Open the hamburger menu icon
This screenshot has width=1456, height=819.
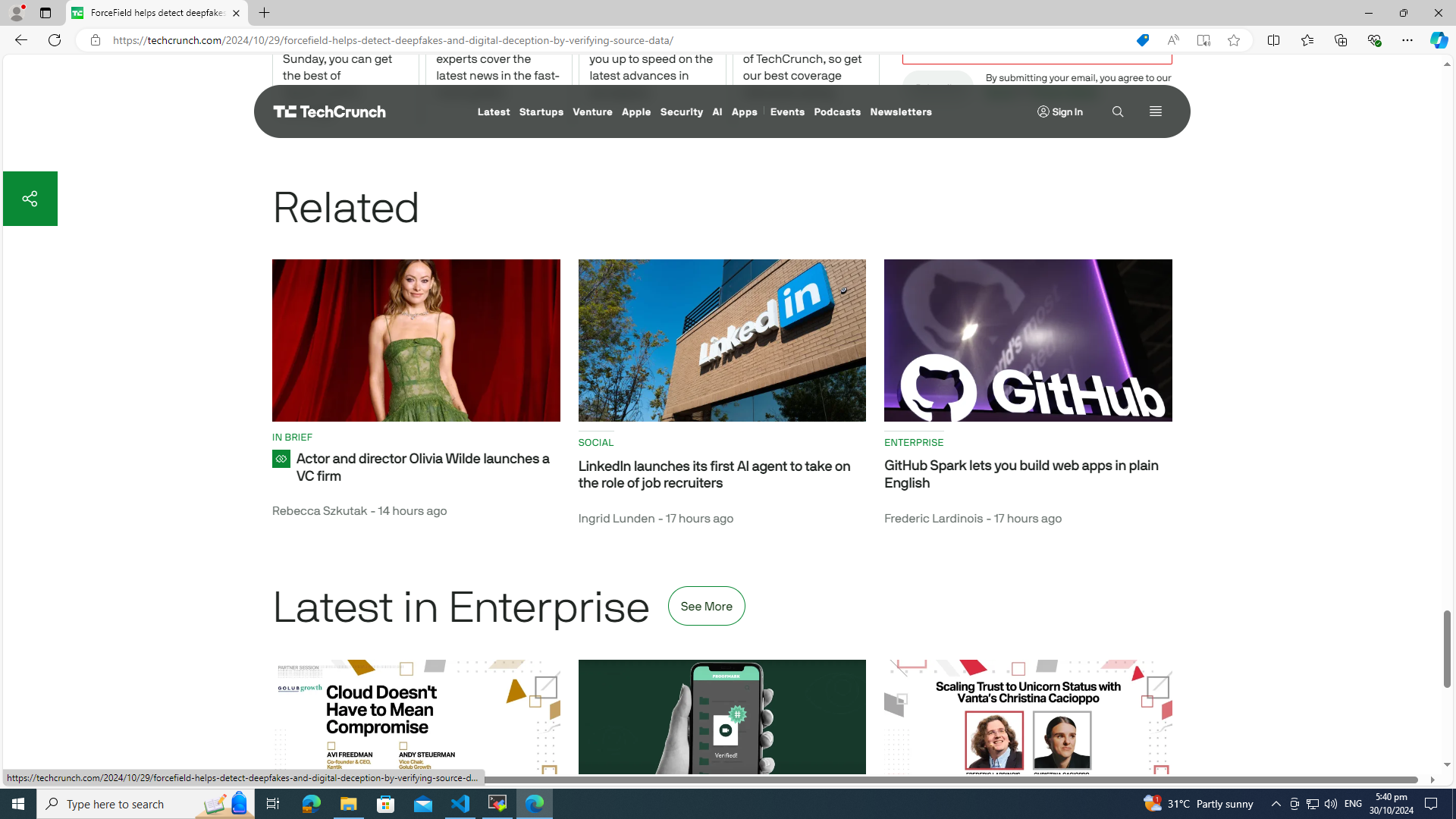1155,111
